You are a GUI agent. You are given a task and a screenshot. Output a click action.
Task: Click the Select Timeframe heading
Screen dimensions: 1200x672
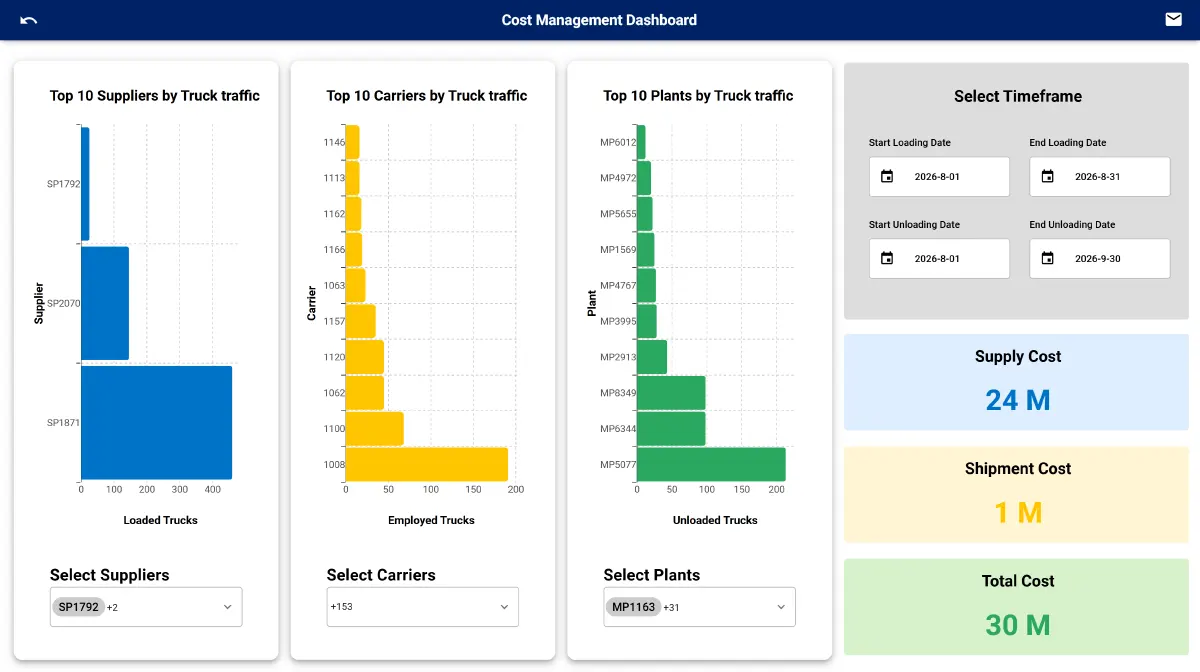tap(1018, 96)
